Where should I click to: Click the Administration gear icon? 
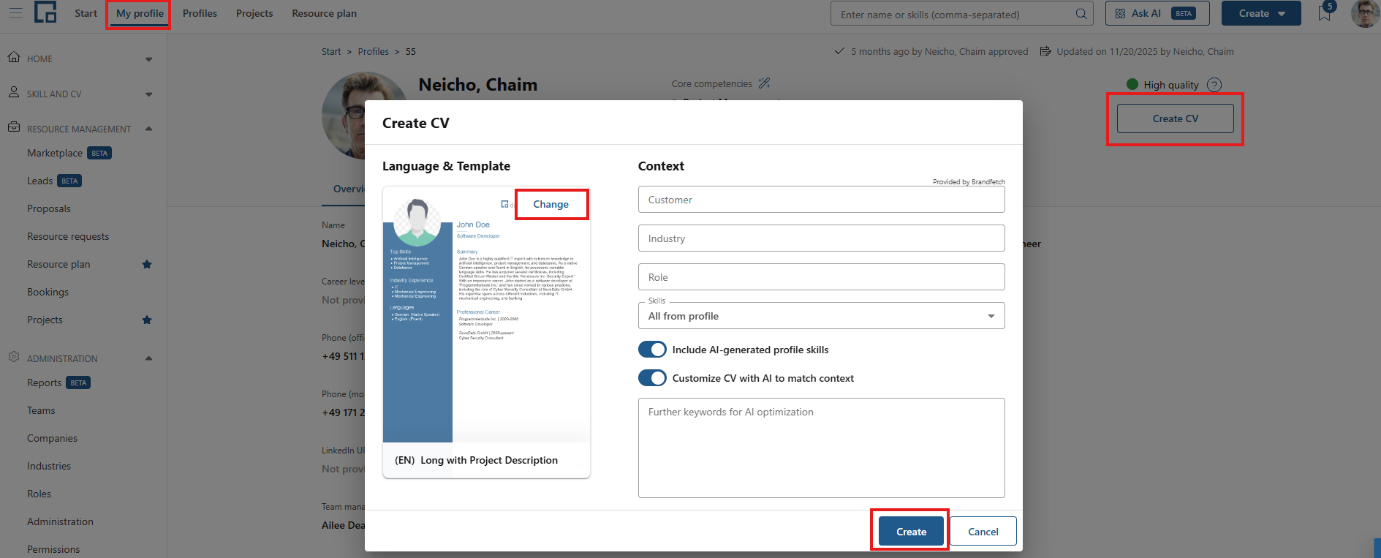tap(14, 357)
